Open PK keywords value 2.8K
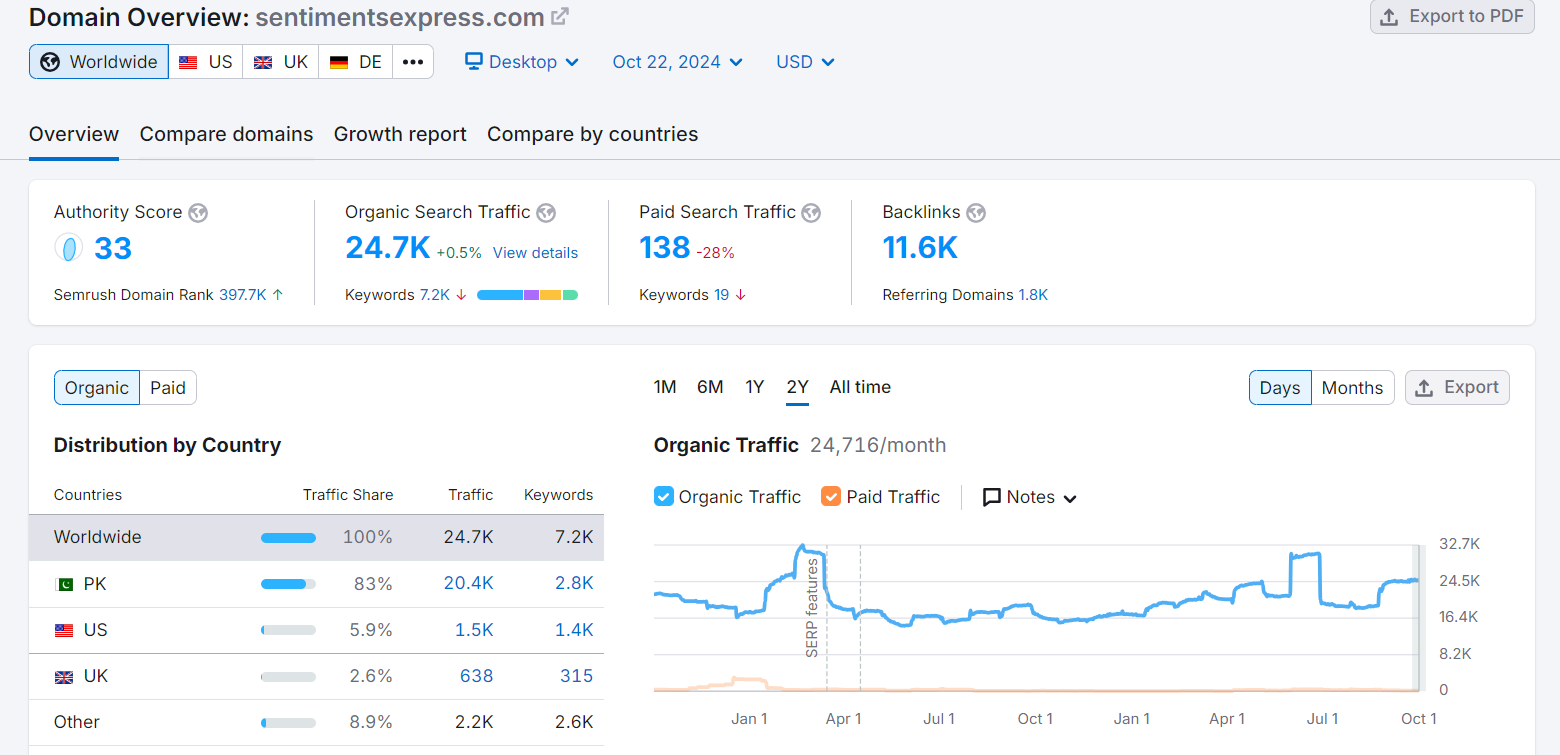The image size is (1560, 755). 574,583
